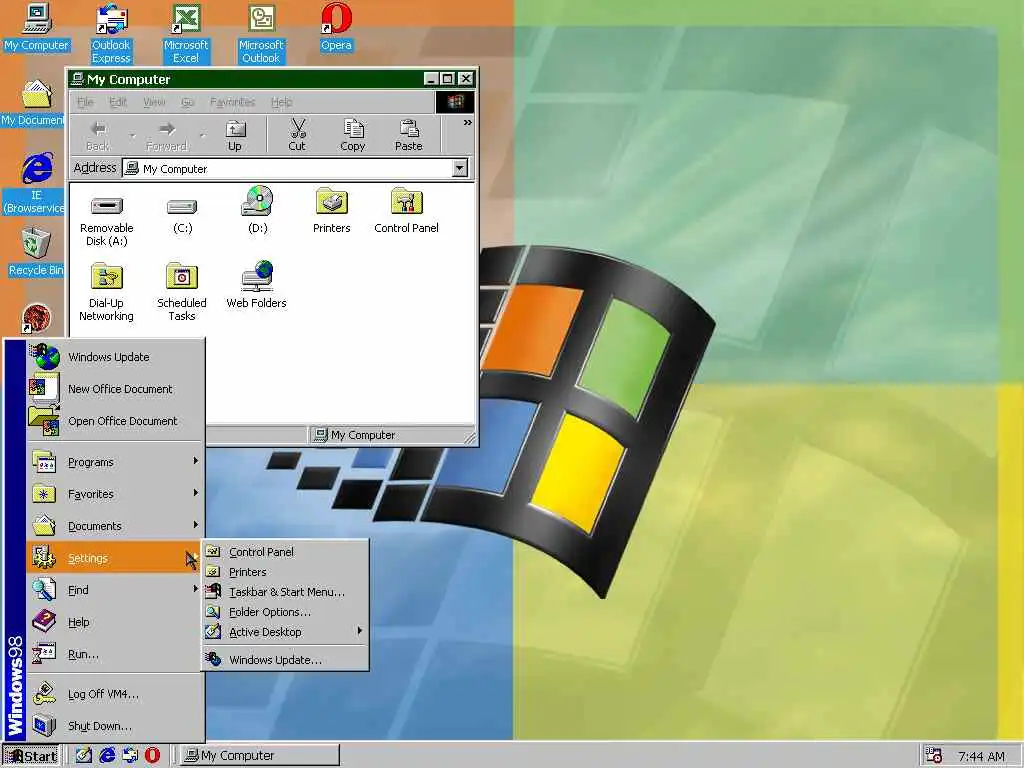Expand the Programs submenu

pos(116,462)
